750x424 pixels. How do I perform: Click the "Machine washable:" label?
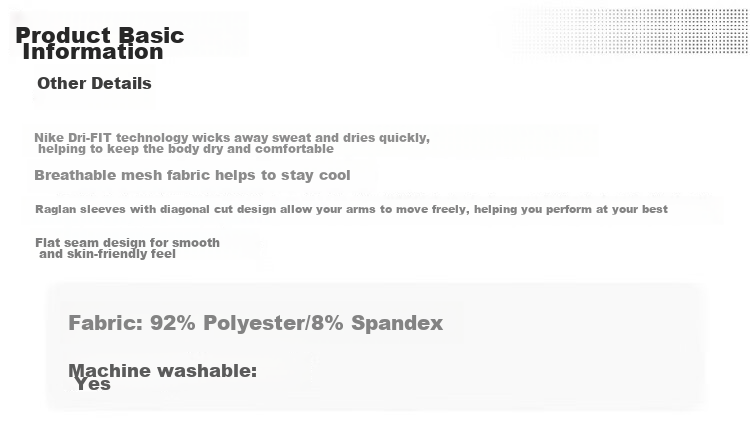162,371
